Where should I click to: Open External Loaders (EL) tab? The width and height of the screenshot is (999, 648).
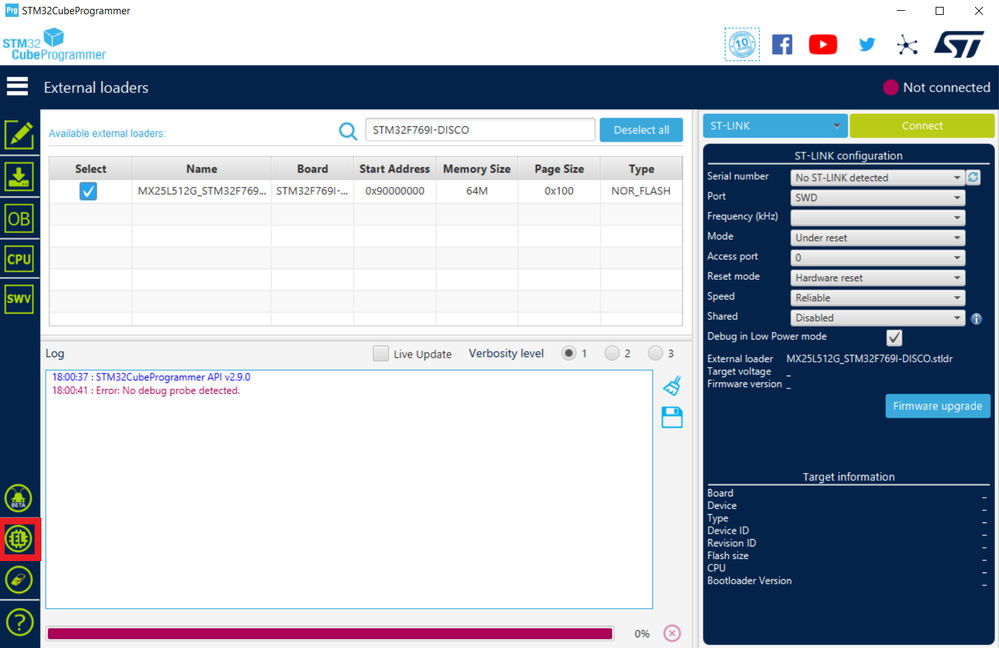pos(18,539)
